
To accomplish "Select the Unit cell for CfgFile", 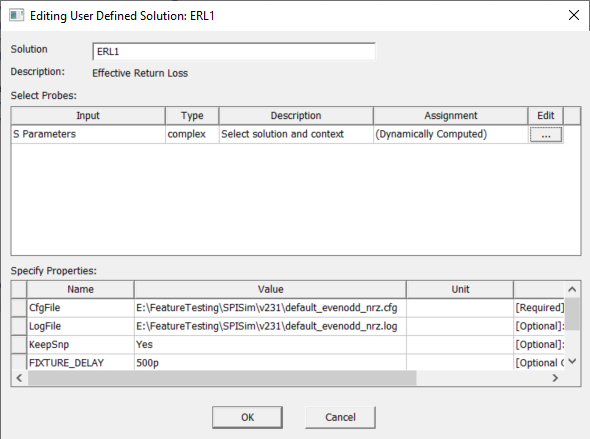I will click(460, 308).
